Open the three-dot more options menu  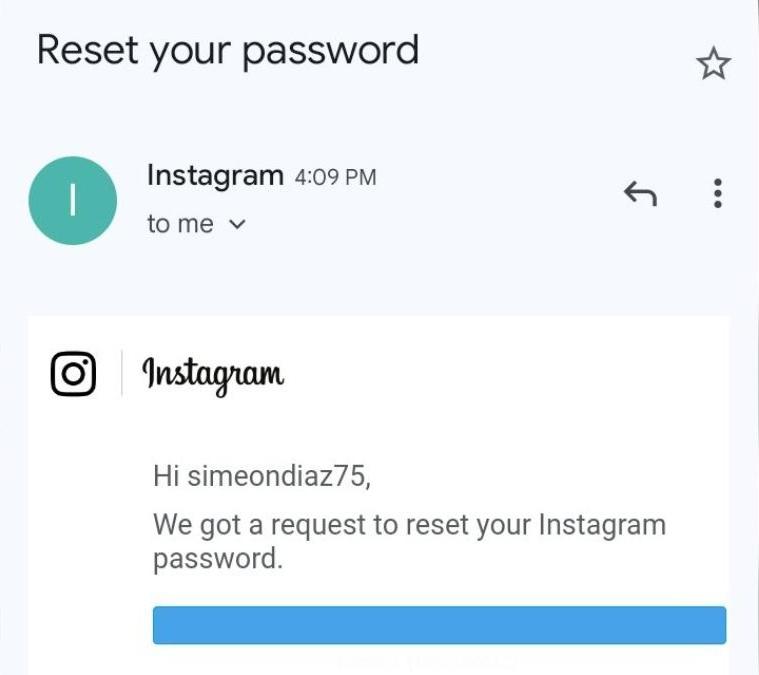tap(717, 193)
